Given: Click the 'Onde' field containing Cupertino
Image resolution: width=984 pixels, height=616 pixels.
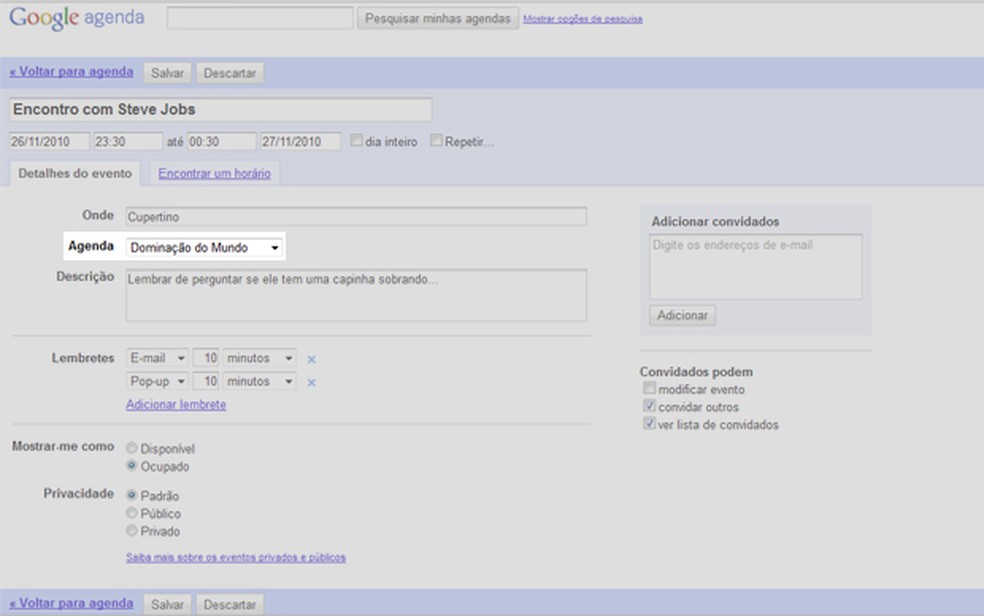Looking at the screenshot, I should click(x=356, y=216).
